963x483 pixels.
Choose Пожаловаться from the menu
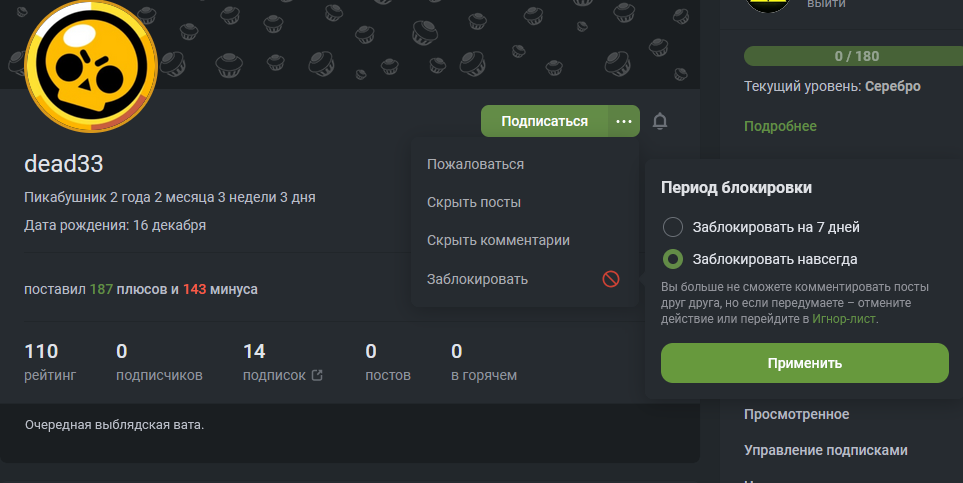click(x=475, y=164)
